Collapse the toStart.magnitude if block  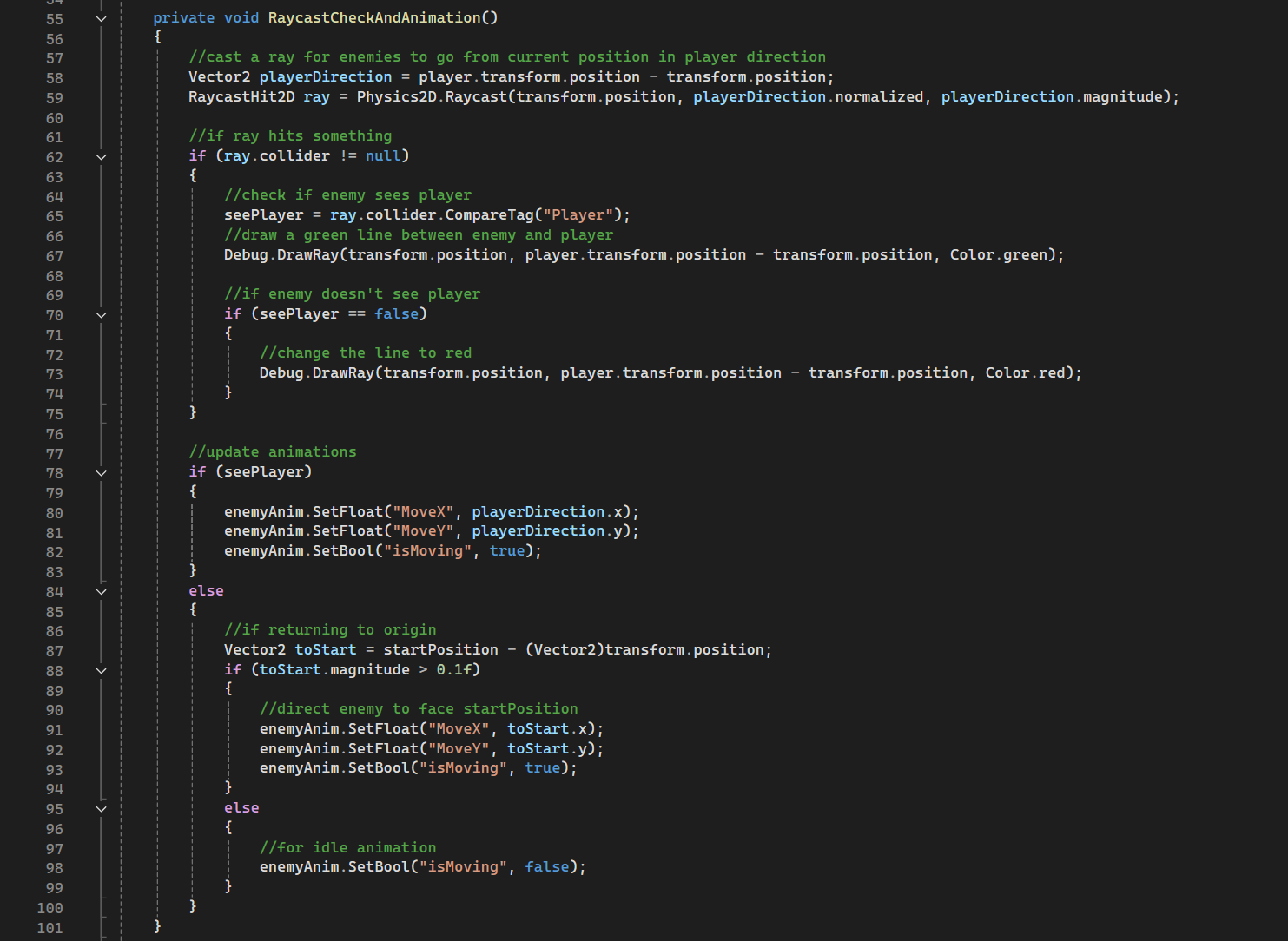[102, 670]
